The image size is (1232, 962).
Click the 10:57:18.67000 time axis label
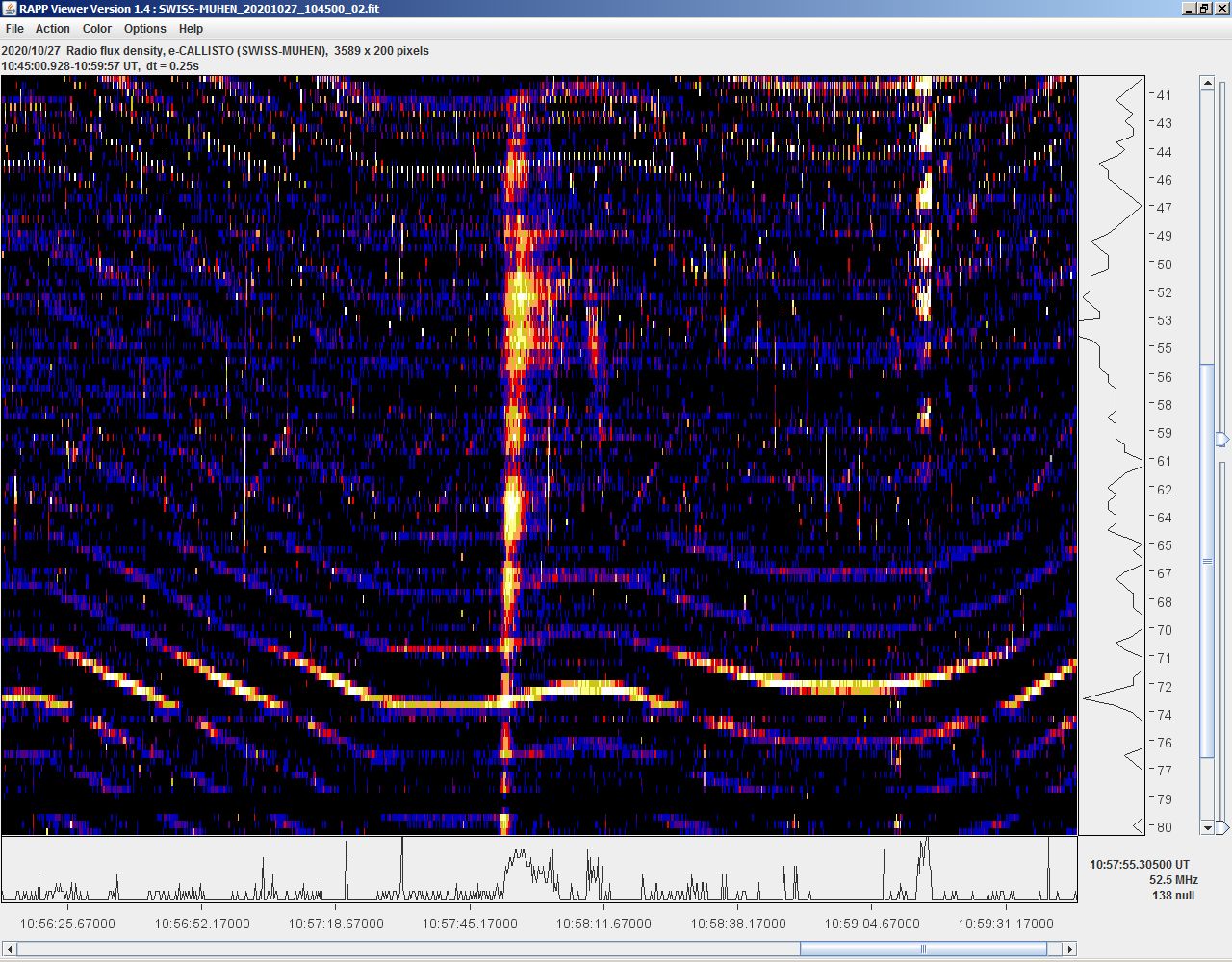336,924
